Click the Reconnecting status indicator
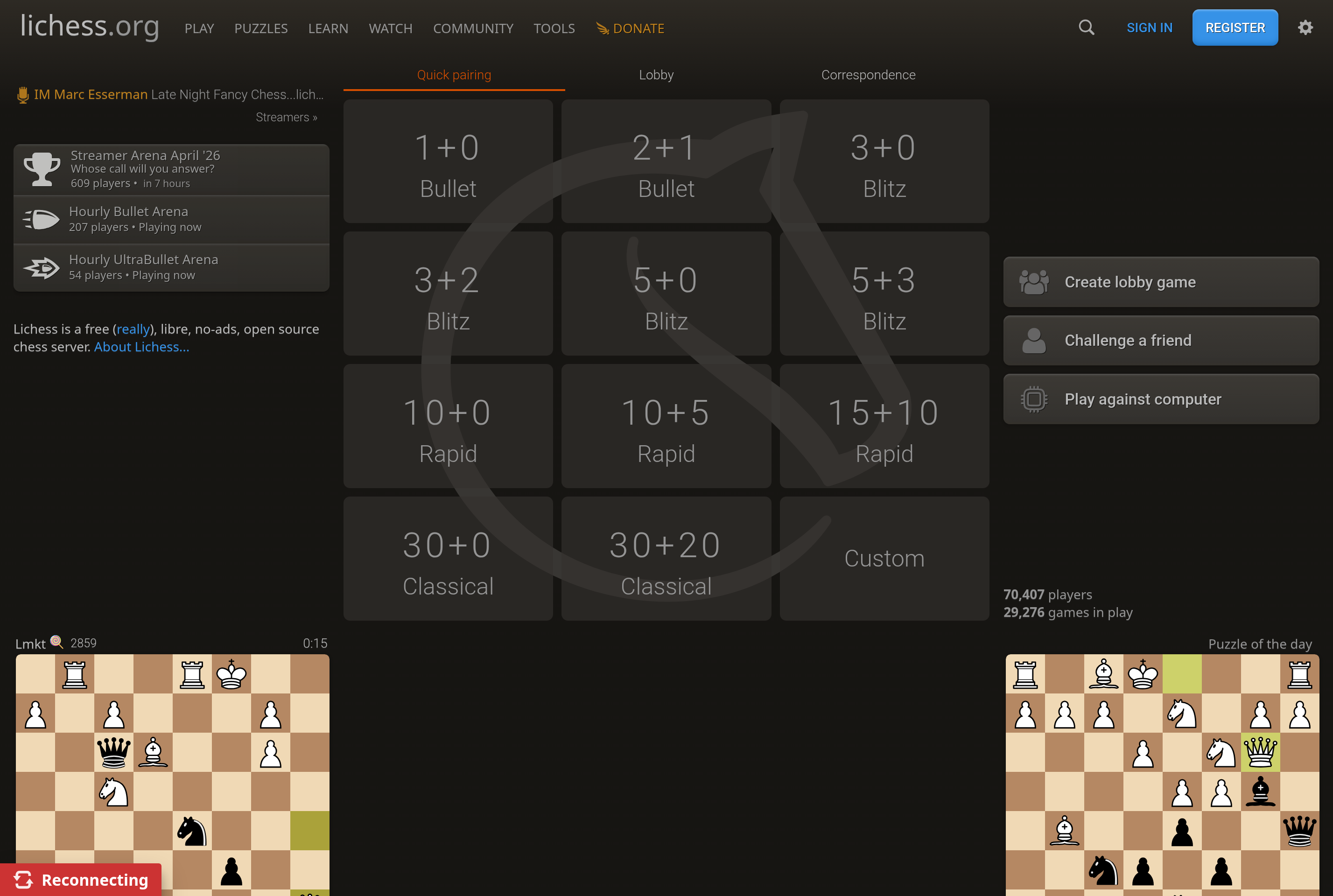 click(x=84, y=879)
